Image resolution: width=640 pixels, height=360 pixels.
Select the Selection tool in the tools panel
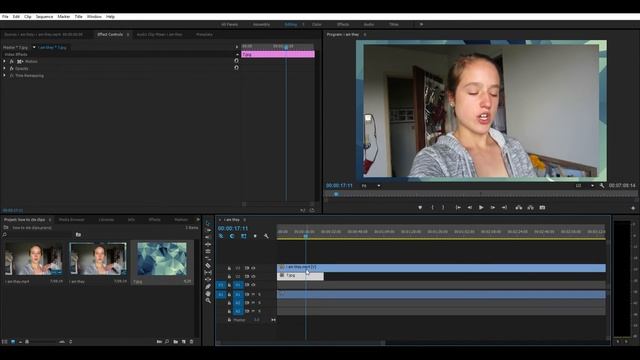[x=208, y=223]
